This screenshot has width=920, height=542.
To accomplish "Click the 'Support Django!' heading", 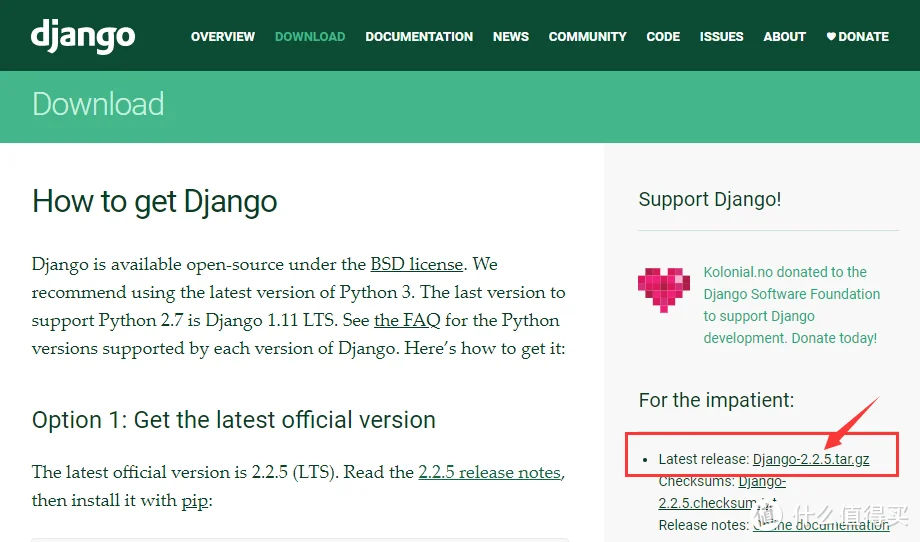I will pos(709,199).
